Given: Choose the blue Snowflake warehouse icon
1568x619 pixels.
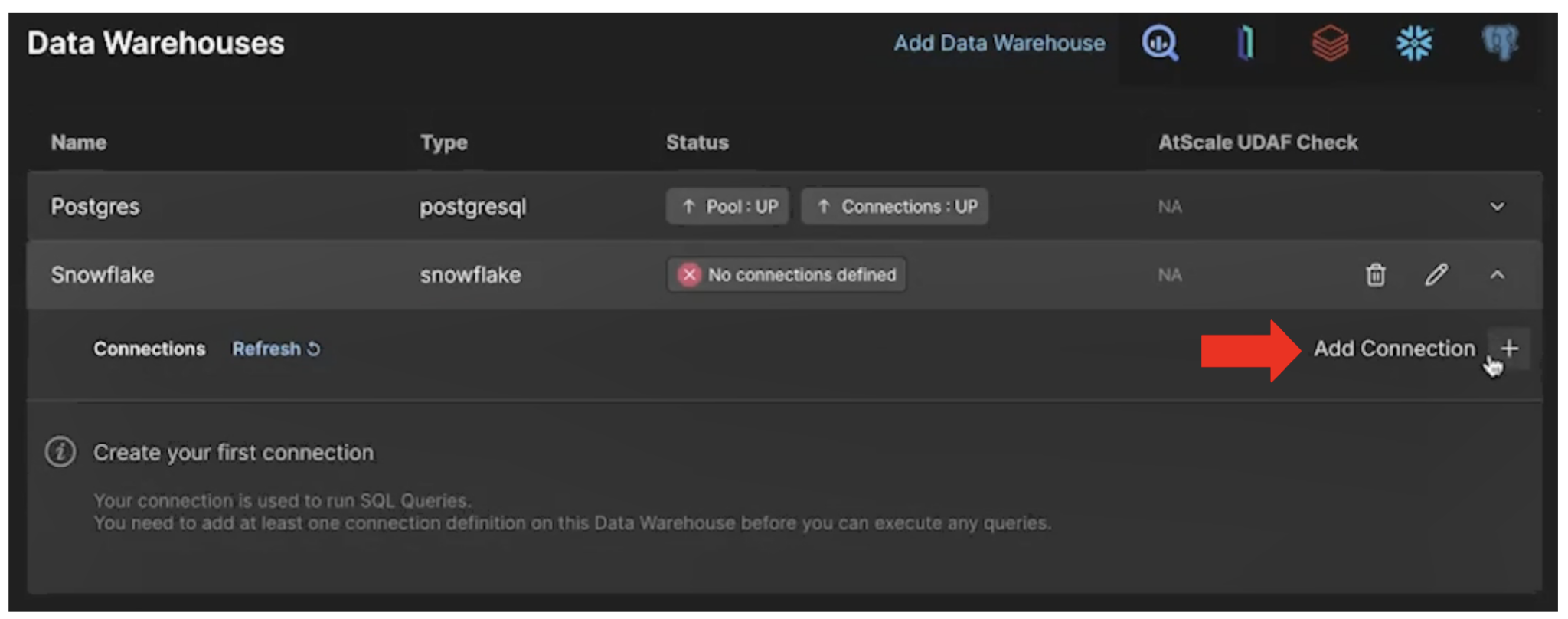Looking at the screenshot, I should [x=1414, y=43].
